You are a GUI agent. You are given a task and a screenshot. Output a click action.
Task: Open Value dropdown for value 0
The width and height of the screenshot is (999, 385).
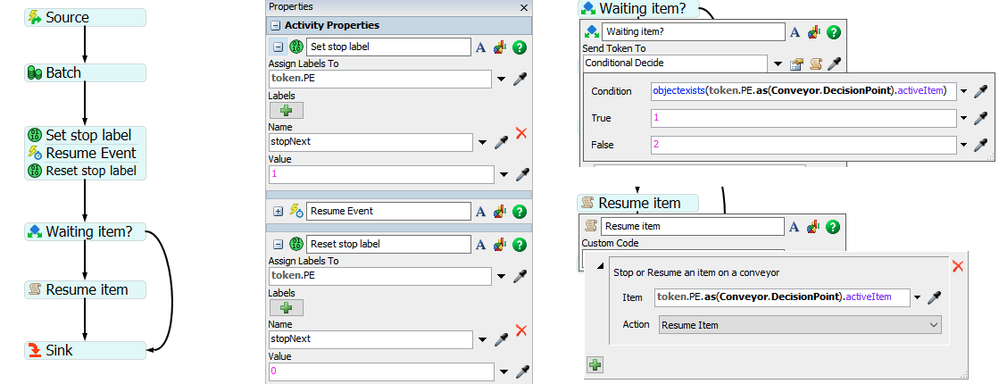click(x=505, y=372)
